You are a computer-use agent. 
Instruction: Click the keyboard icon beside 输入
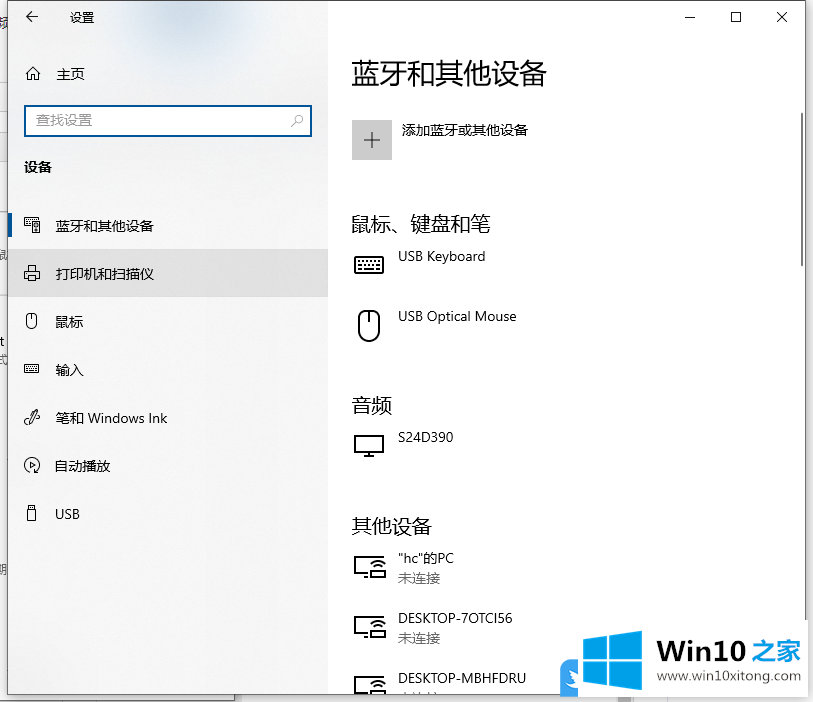pos(32,369)
